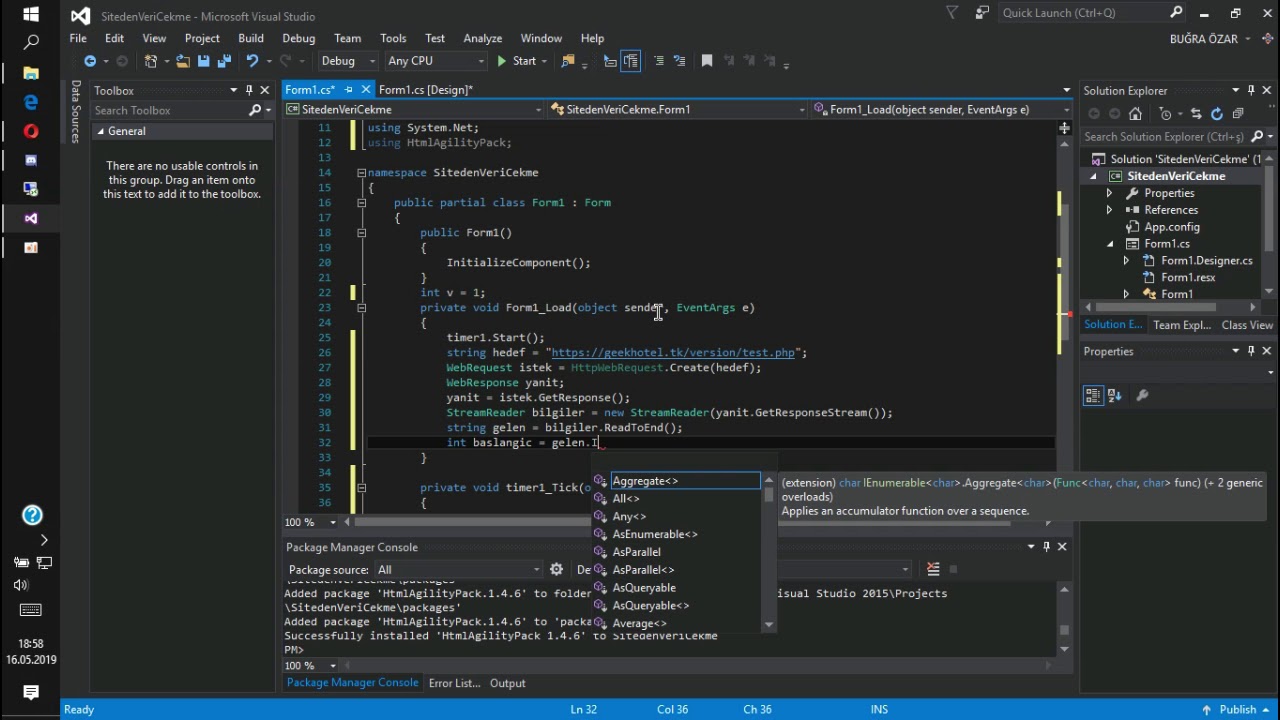Collapse the General group in Toolbox
Screen dimensions: 1280x720
point(101,131)
